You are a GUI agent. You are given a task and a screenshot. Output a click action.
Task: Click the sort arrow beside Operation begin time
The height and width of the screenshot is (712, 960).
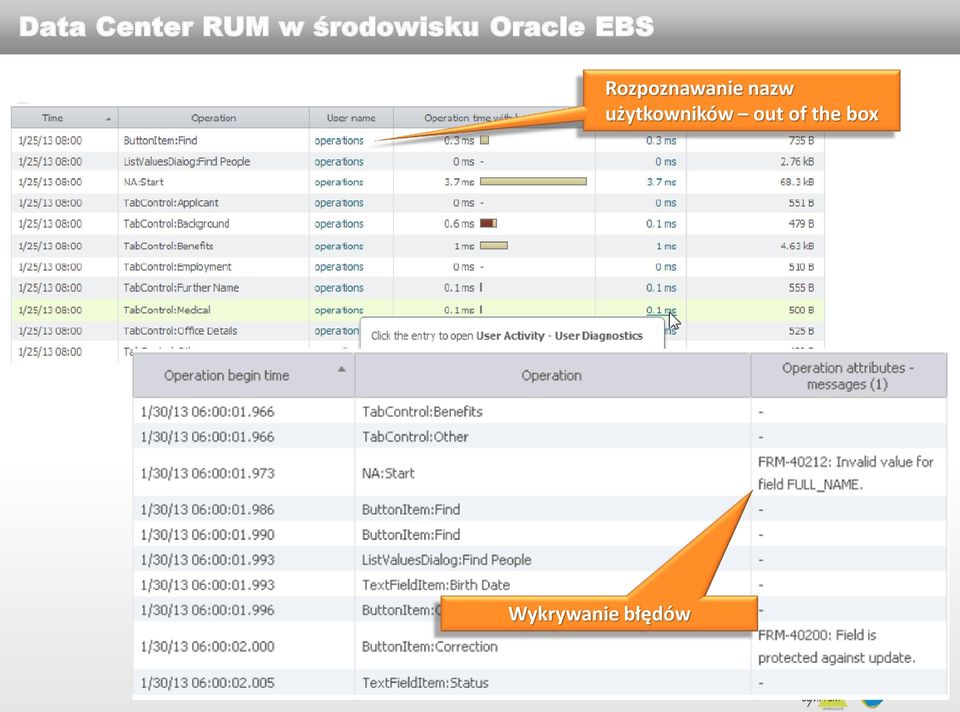pos(342,369)
